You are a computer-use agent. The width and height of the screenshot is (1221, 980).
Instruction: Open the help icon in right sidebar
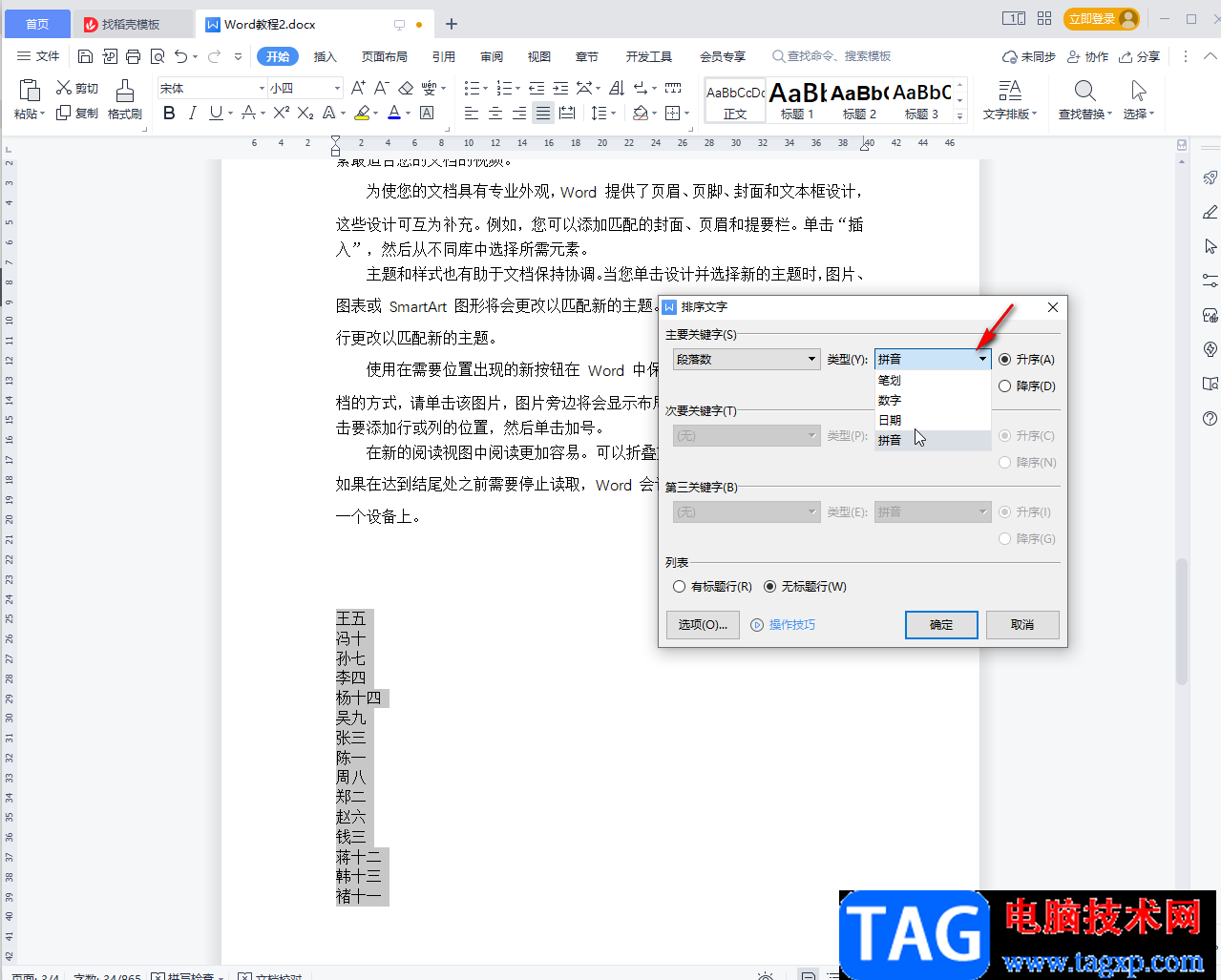(x=1210, y=418)
